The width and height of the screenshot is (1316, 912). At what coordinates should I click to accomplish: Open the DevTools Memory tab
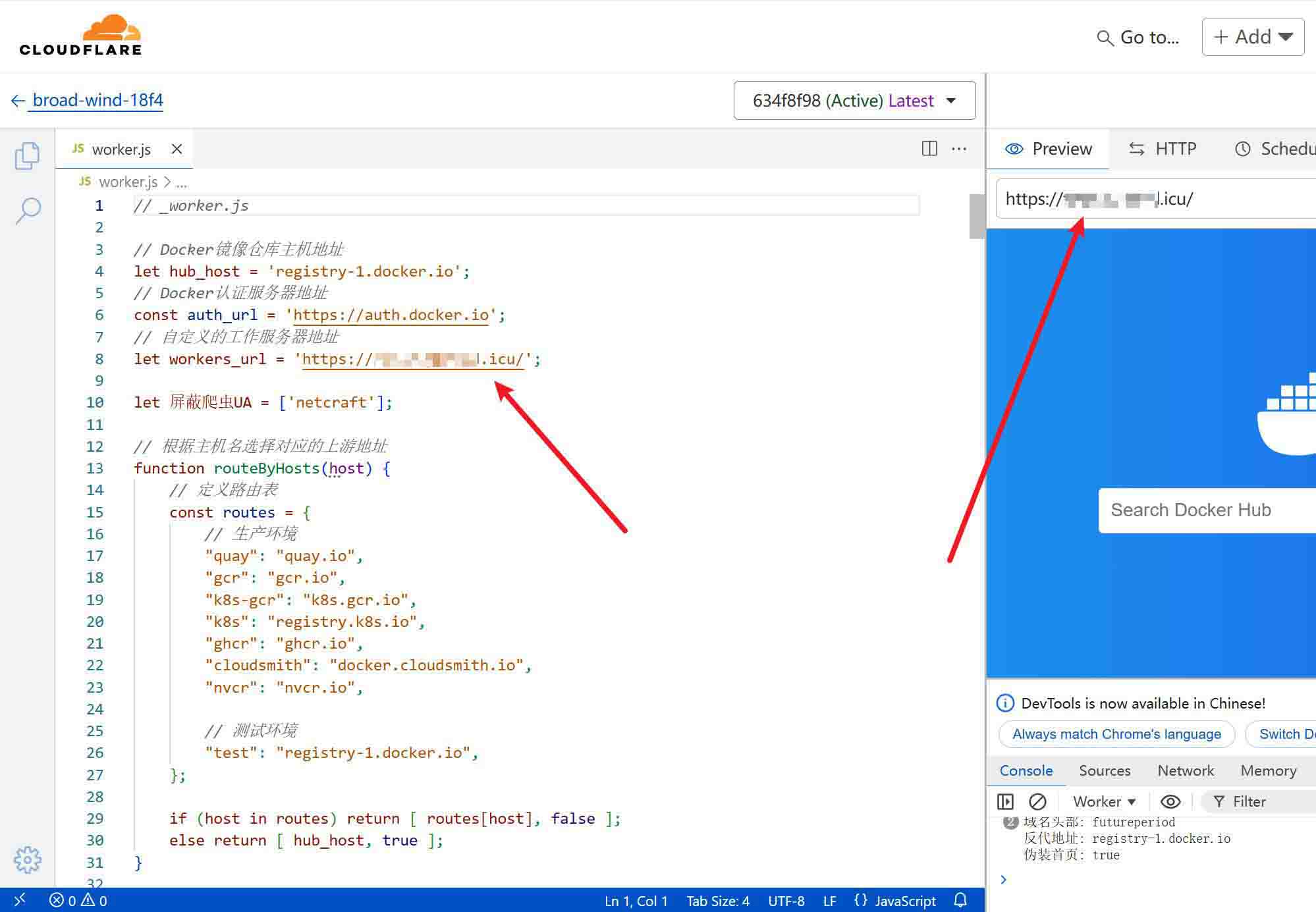[1269, 770]
